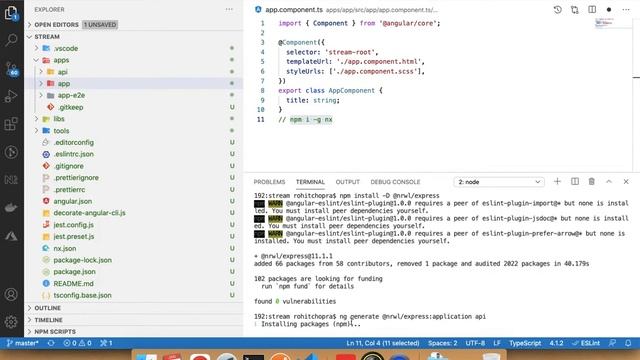Open the Extensions view
This screenshot has width=640, height=360.
11,124
